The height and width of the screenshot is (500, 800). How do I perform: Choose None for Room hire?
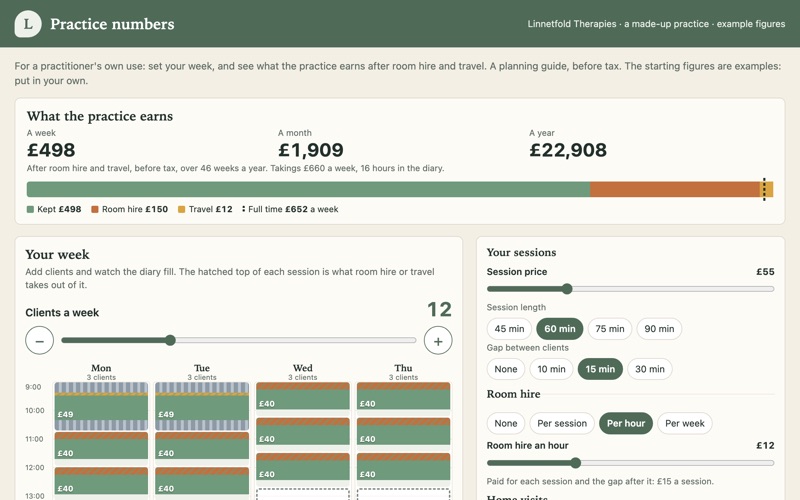tap(506, 423)
